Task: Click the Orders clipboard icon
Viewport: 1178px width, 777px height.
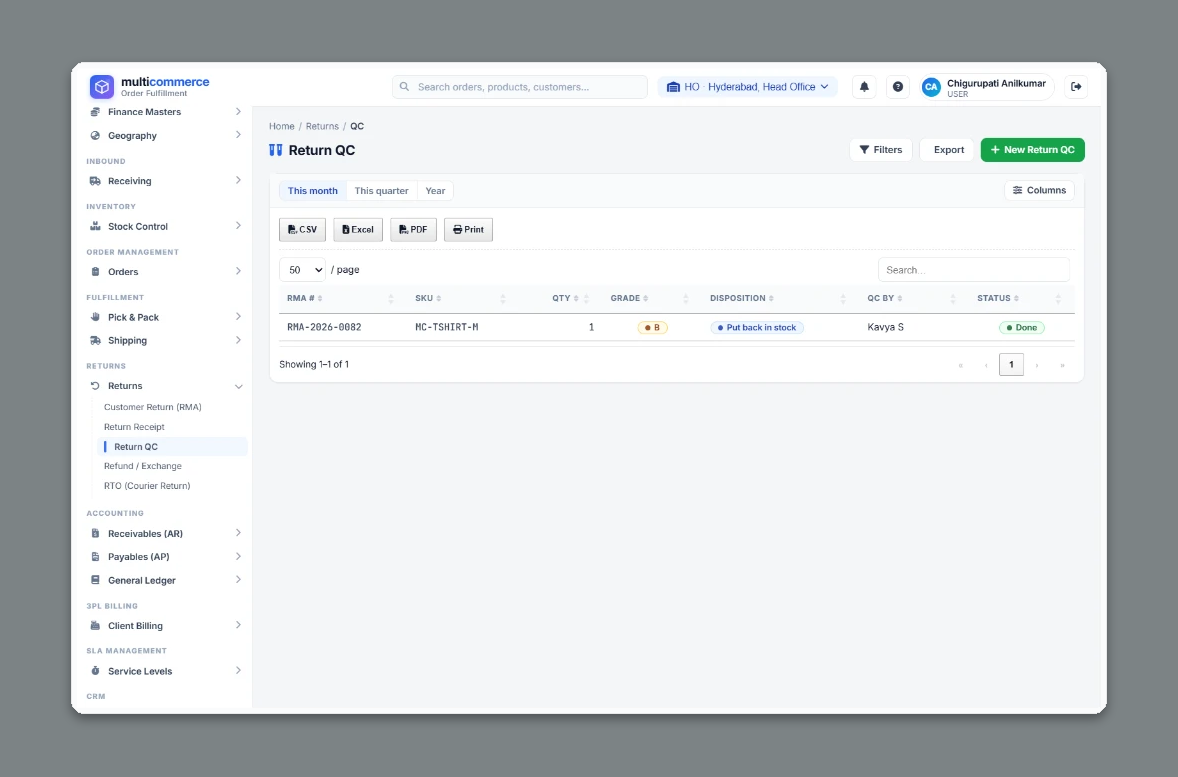Action: 95,272
